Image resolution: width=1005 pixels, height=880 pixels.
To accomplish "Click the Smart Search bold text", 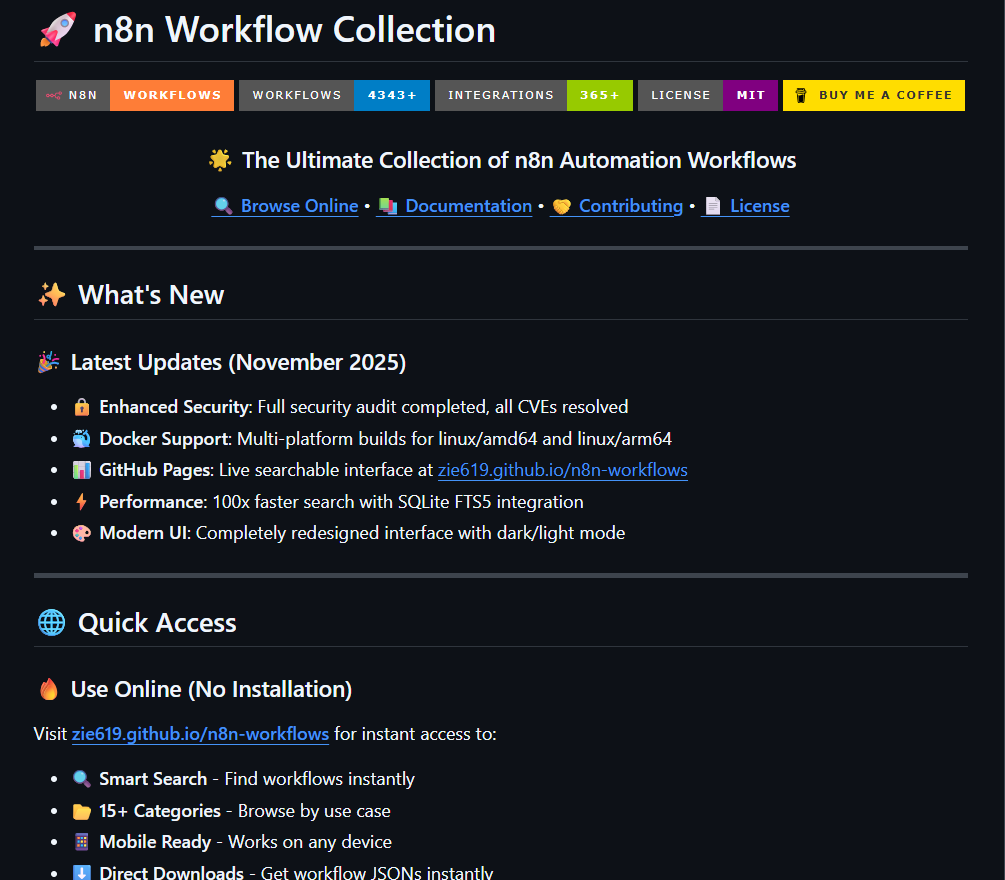I will pos(153,779).
